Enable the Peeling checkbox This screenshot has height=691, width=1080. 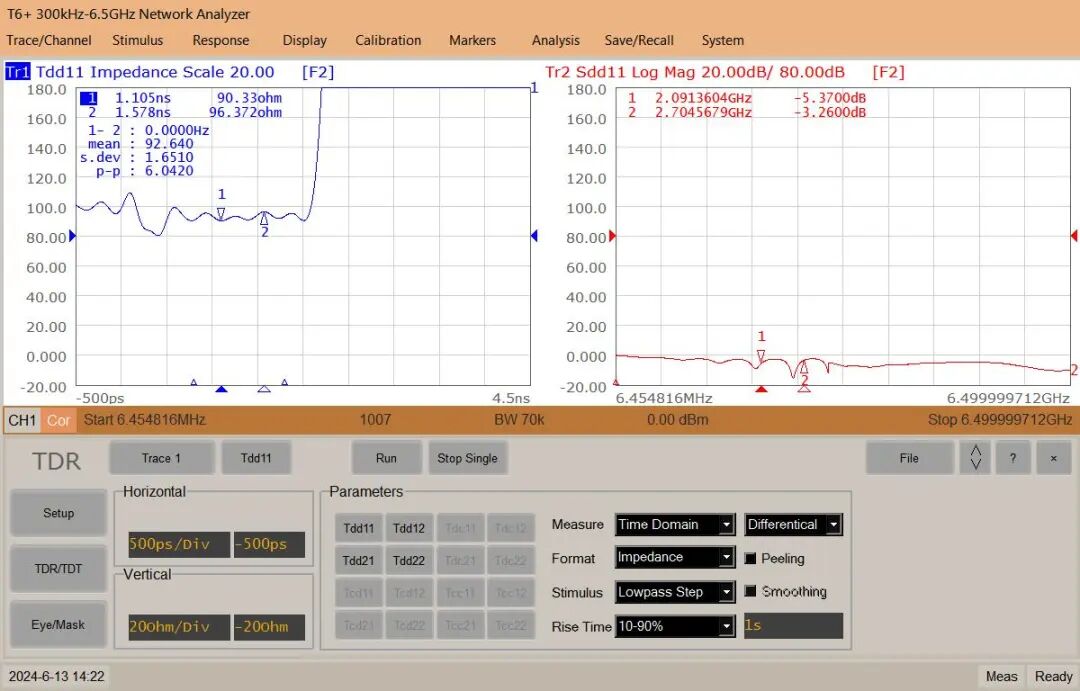(751, 559)
